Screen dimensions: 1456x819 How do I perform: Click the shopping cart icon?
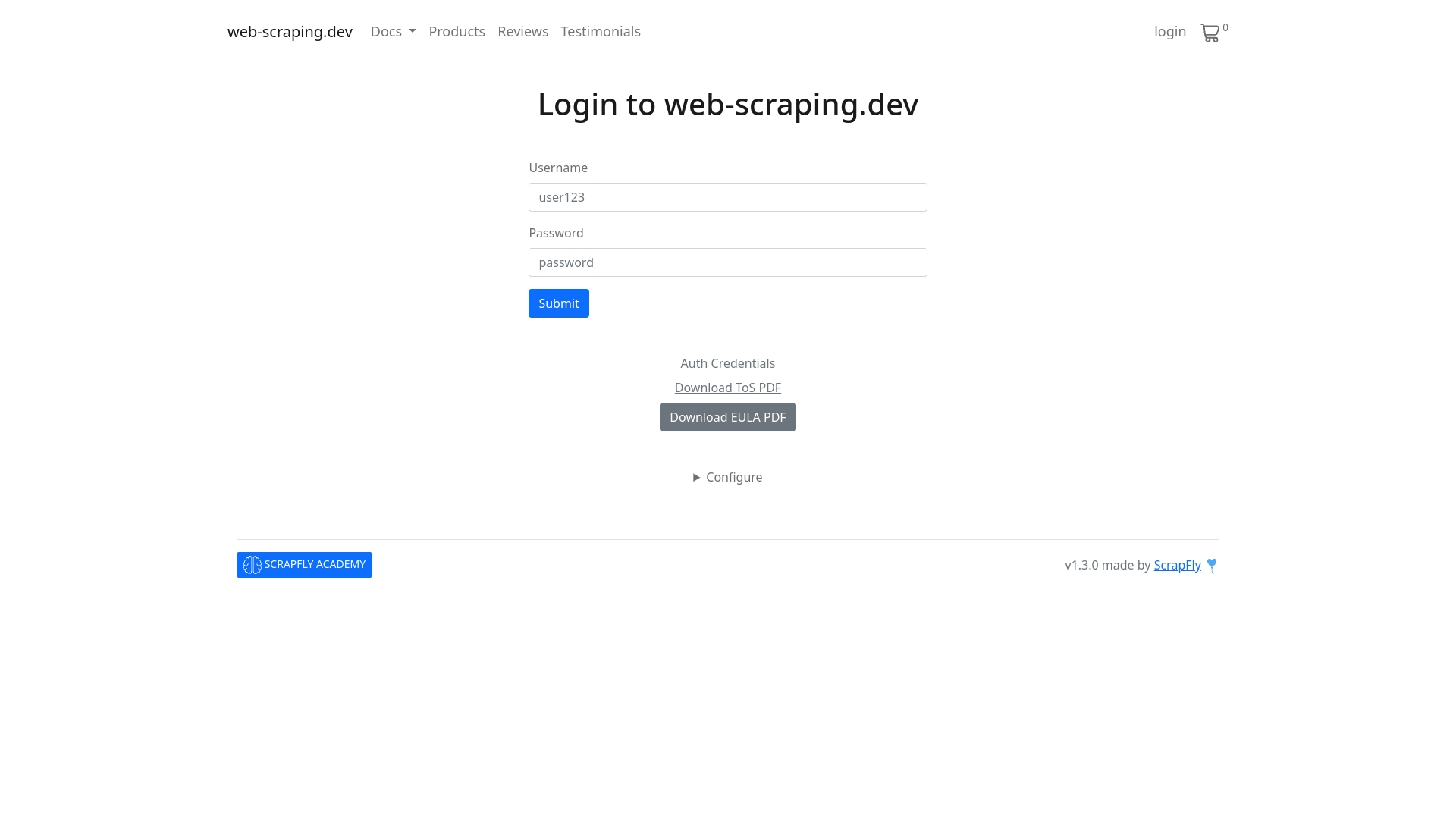coord(1210,32)
